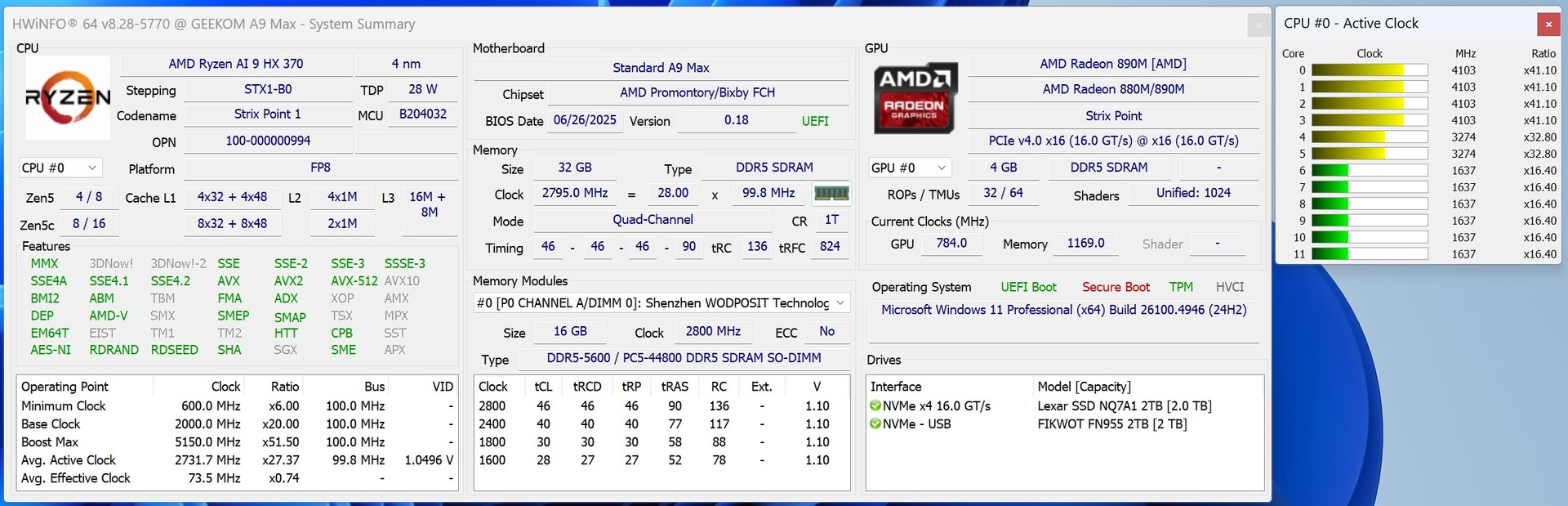The image size is (1568, 506).
Task: Click the 4 nm process field
Action: (x=406, y=64)
